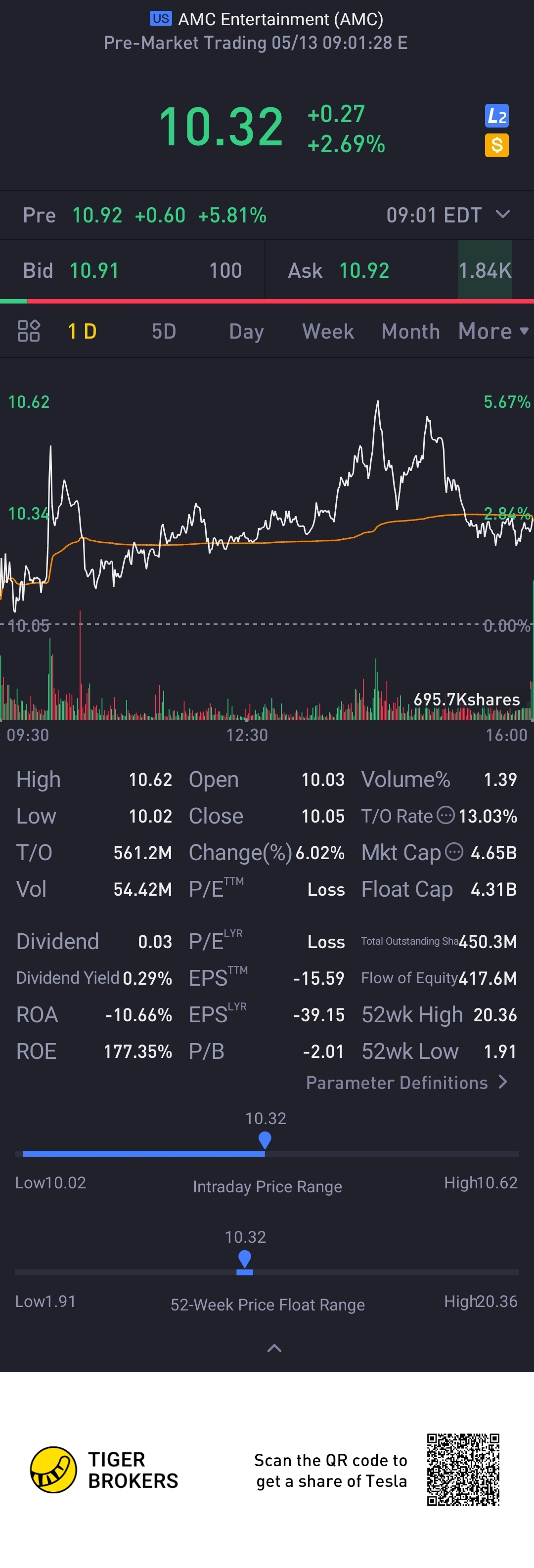Tap the AMC Entertainment (AMC) title
Screen dimensions: 534x1568
coord(281,19)
